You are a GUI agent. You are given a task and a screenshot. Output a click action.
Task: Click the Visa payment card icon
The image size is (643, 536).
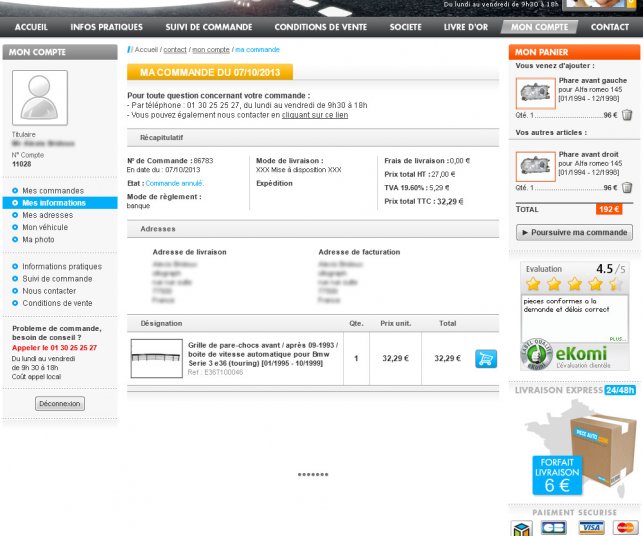[591, 528]
